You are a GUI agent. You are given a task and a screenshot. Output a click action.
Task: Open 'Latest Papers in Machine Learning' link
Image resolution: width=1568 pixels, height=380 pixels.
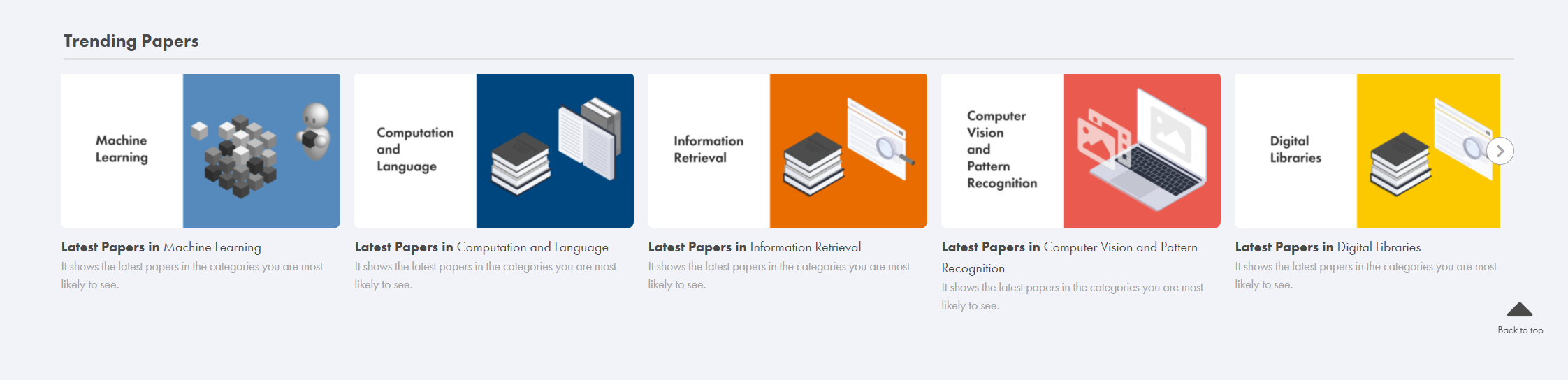(x=161, y=247)
